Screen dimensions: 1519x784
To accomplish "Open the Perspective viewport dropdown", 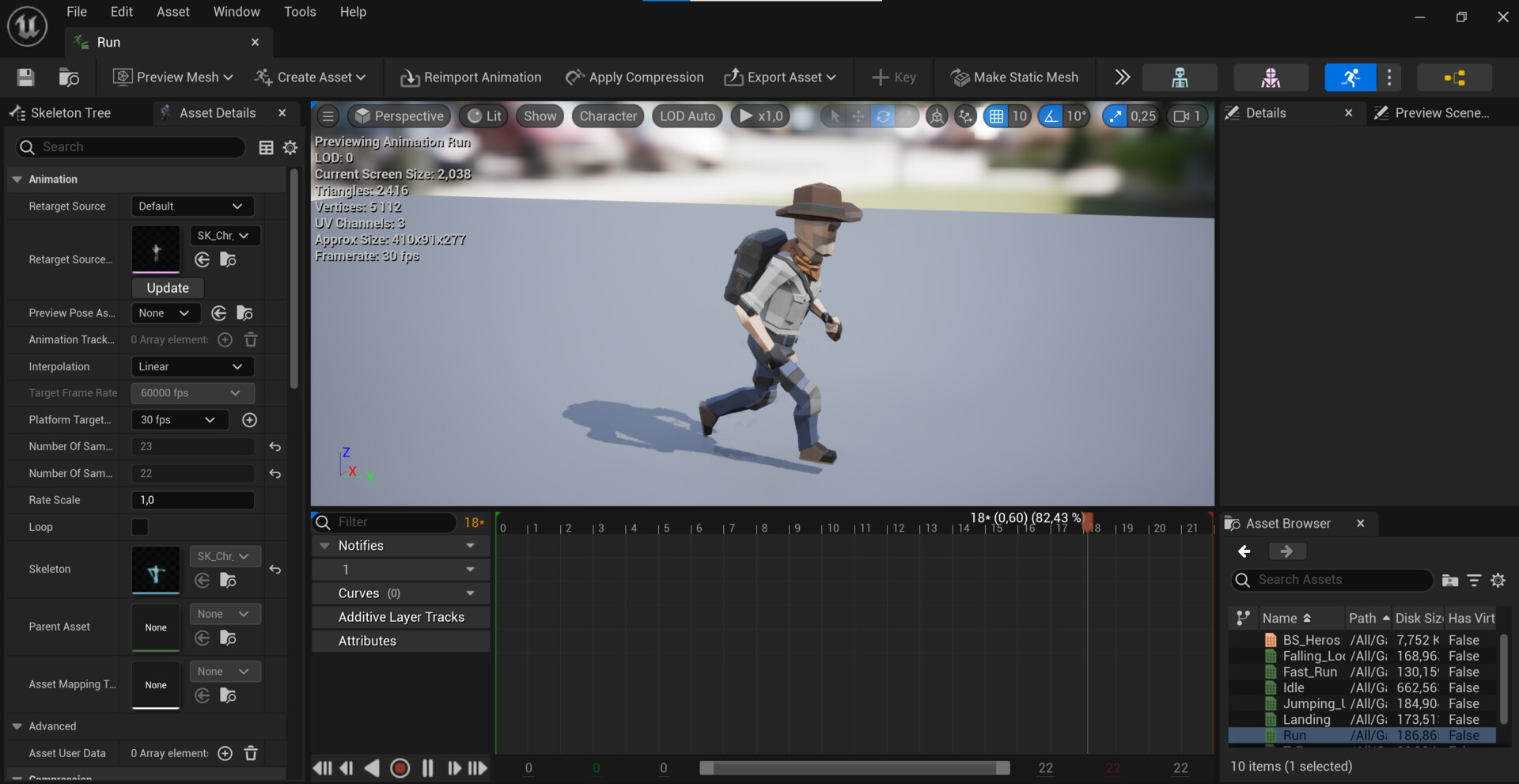I will [x=399, y=116].
